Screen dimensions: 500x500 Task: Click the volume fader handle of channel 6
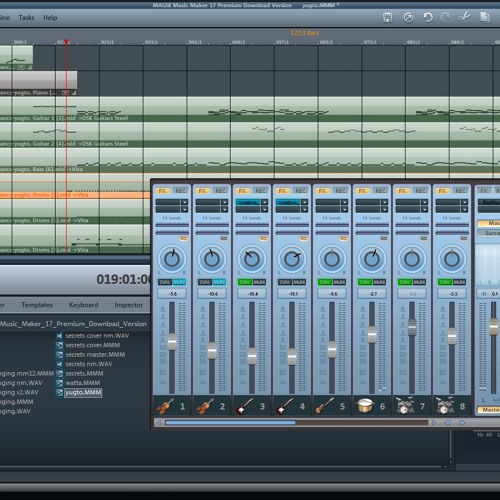(372, 335)
